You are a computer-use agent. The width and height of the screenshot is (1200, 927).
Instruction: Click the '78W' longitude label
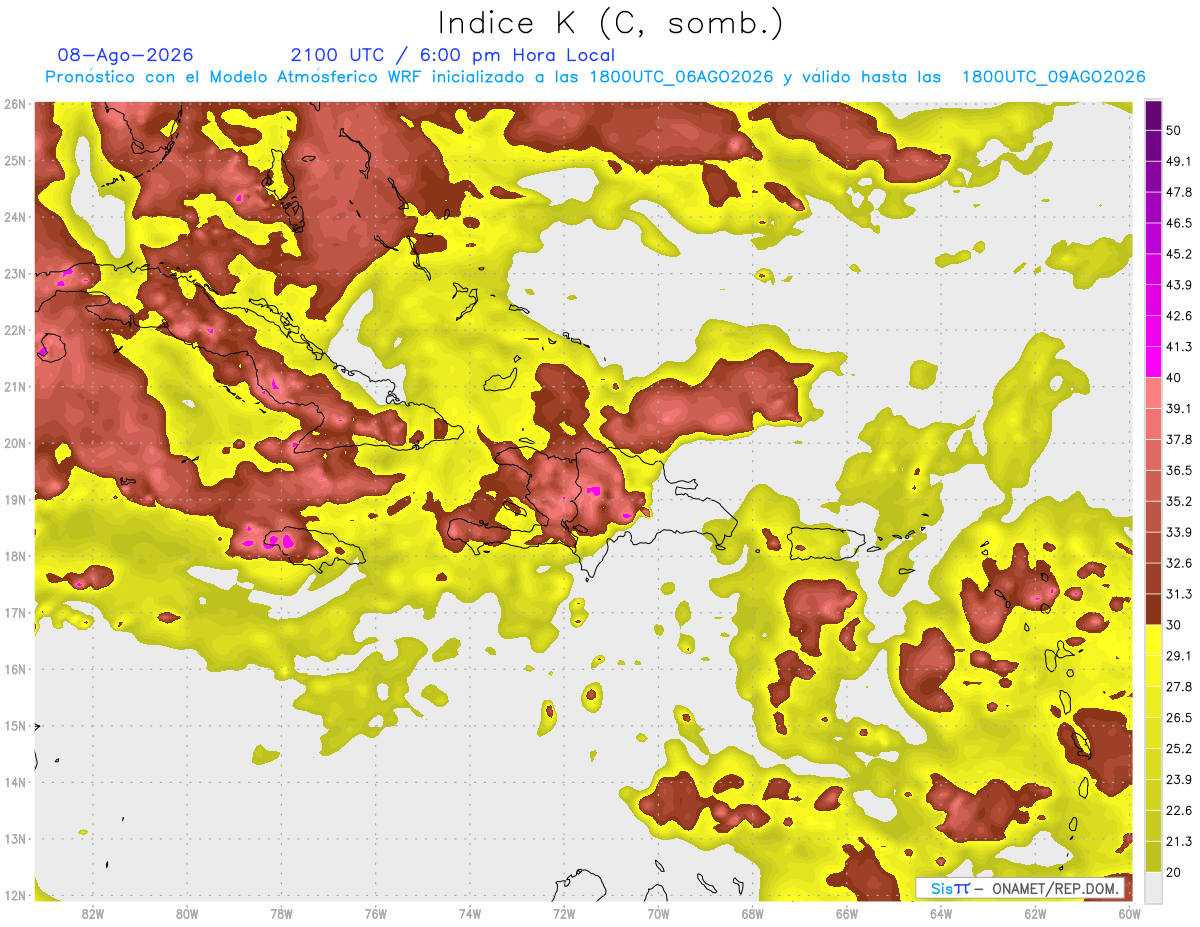(x=281, y=913)
